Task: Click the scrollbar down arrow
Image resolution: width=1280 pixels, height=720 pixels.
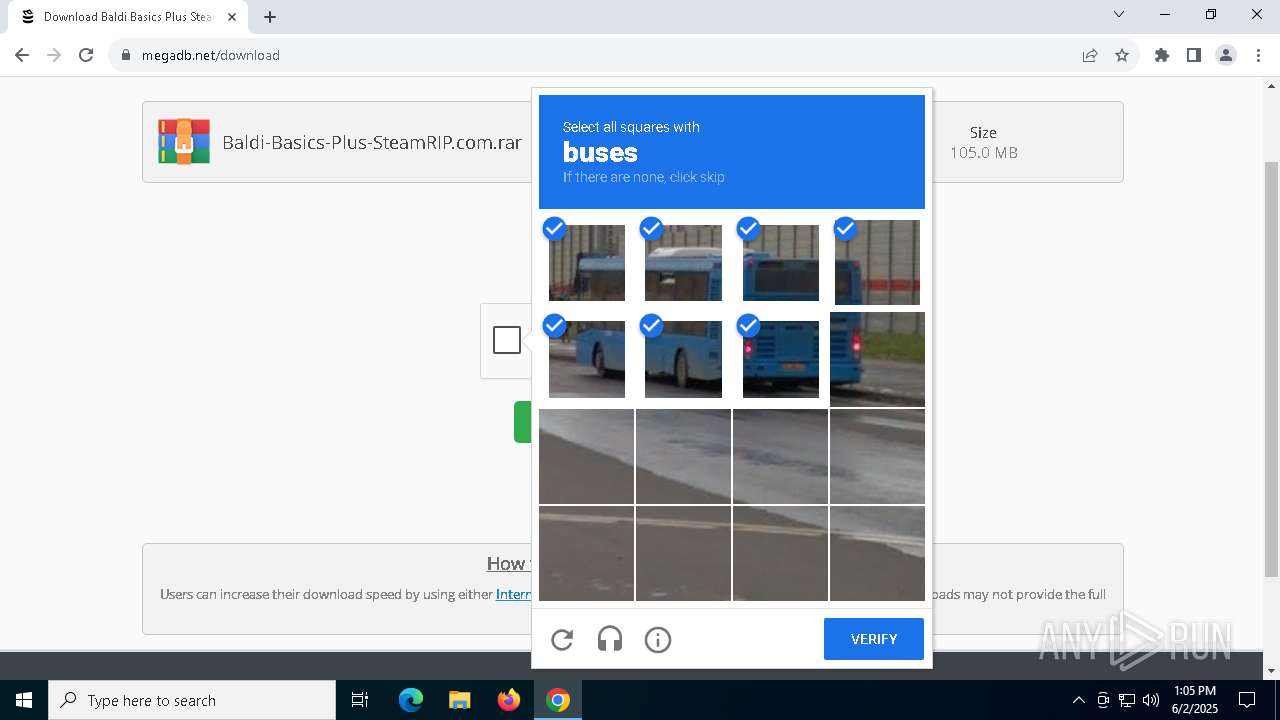Action: [x=1271, y=671]
